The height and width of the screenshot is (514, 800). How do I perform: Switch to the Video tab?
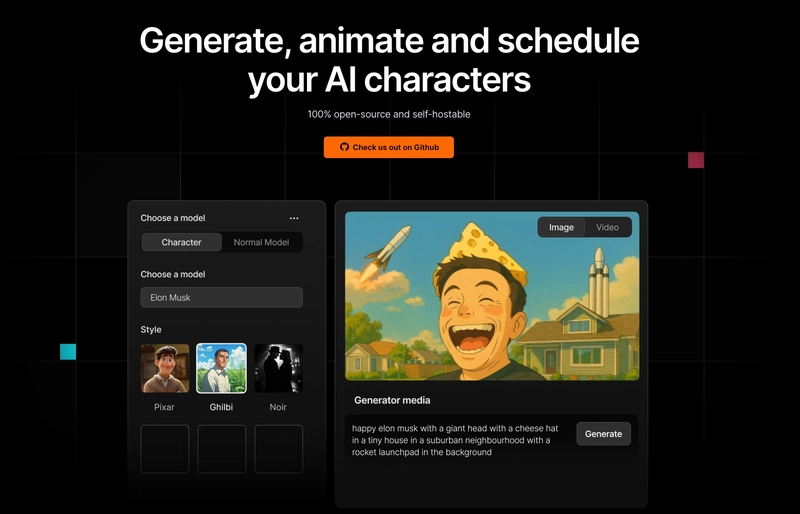[607, 227]
